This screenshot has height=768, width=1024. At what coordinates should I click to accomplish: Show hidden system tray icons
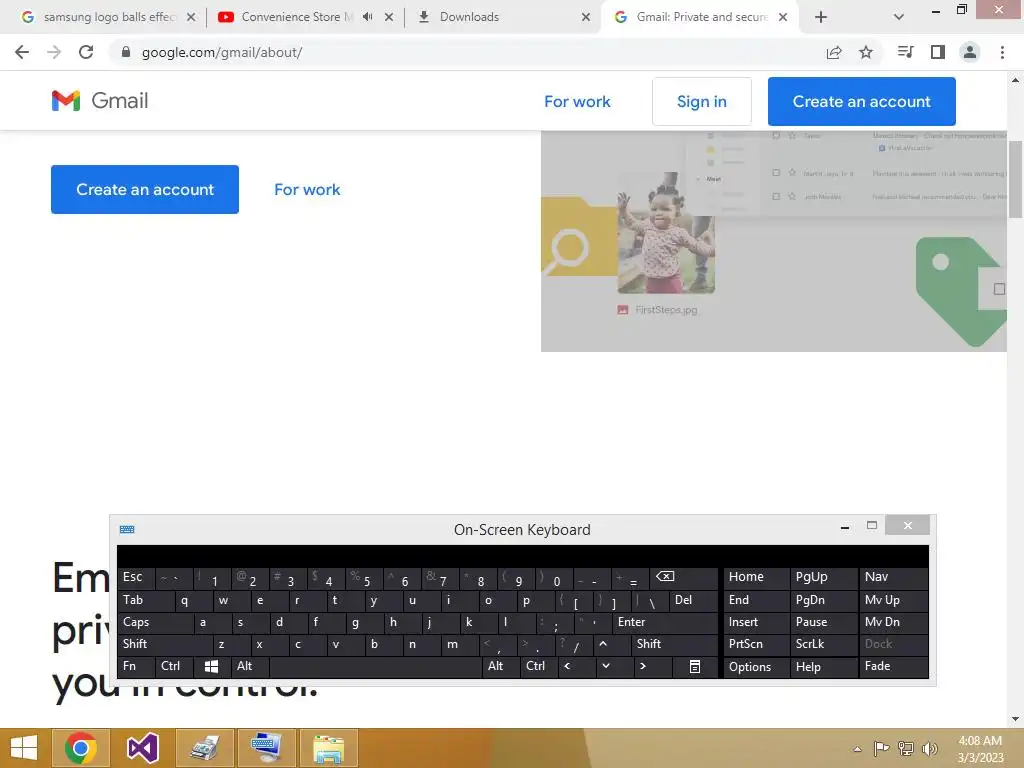pyautogui.click(x=857, y=749)
